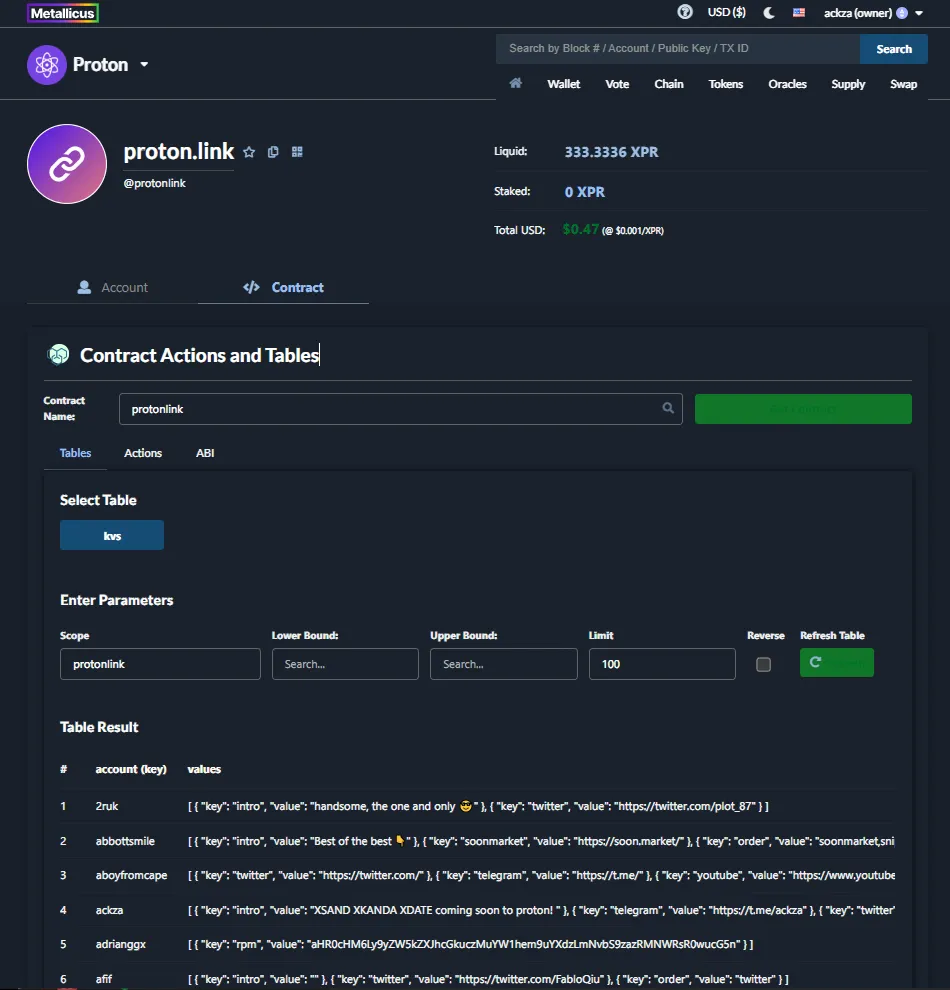The image size is (950, 990).
Task: Click the blue Search button
Action: (x=893, y=49)
